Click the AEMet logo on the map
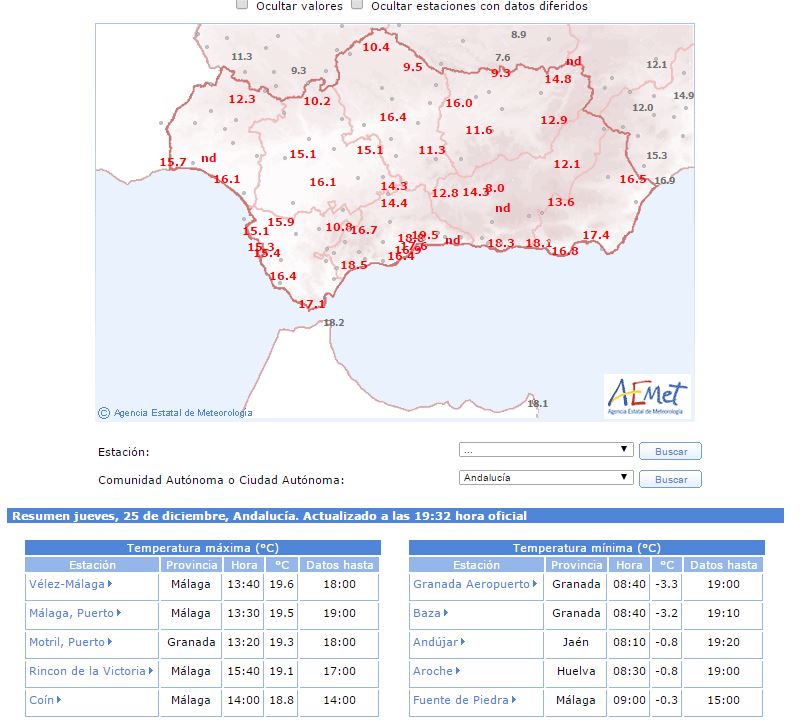Image resolution: width=801 pixels, height=725 pixels. point(648,396)
